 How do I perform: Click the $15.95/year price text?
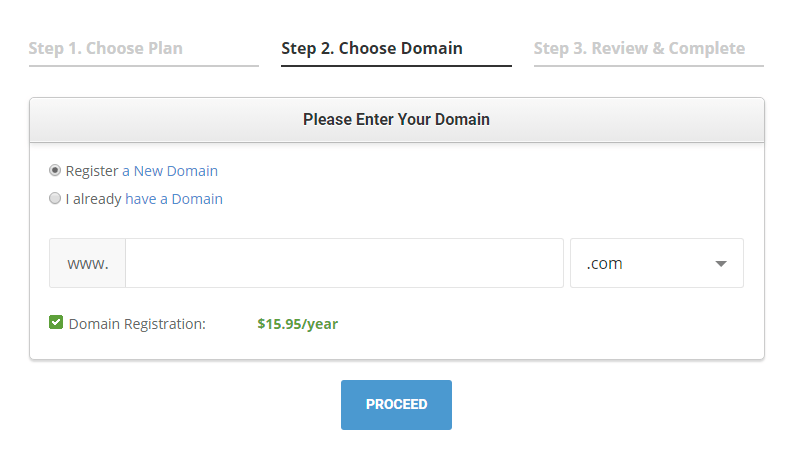(297, 324)
